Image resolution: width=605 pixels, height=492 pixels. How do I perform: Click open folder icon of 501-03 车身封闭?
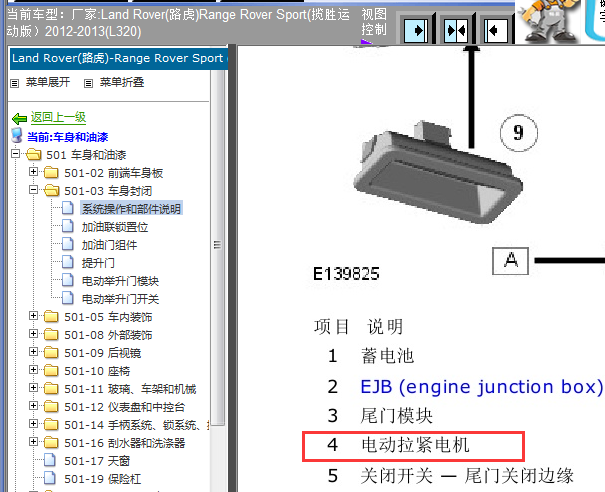51,190
